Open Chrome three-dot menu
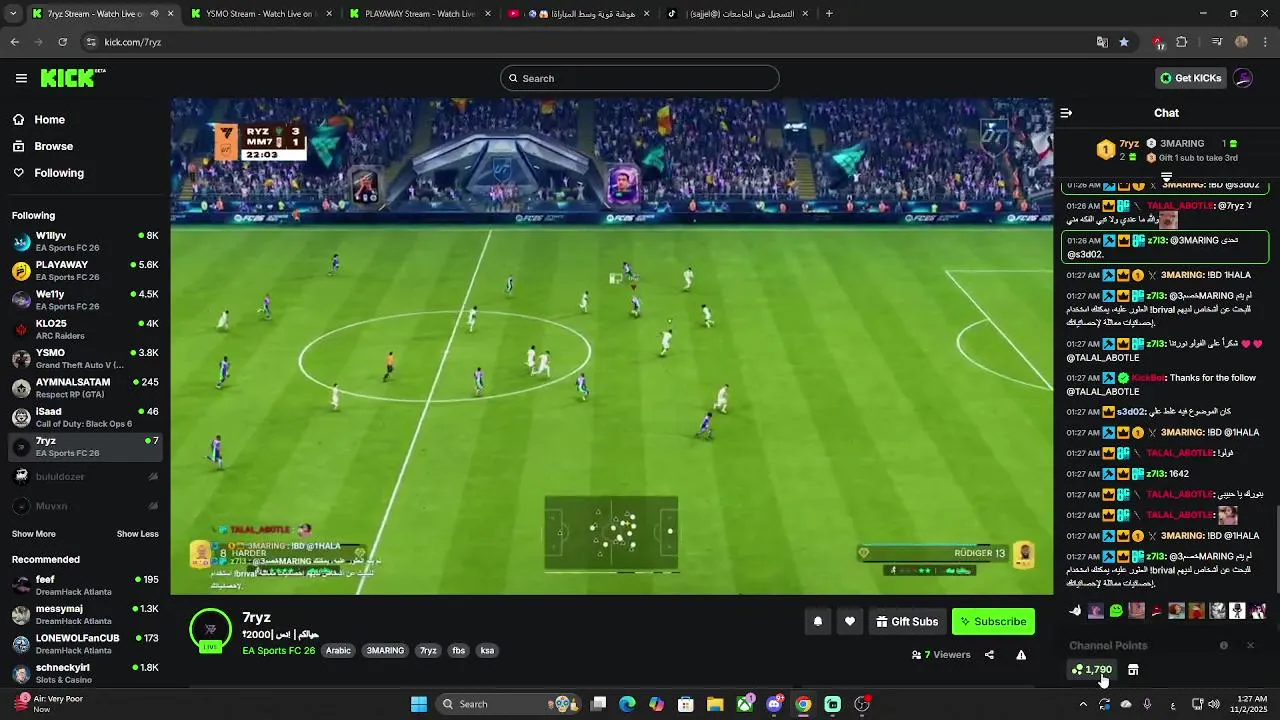Viewport: 1280px width, 720px height. click(x=1265, y=42)
